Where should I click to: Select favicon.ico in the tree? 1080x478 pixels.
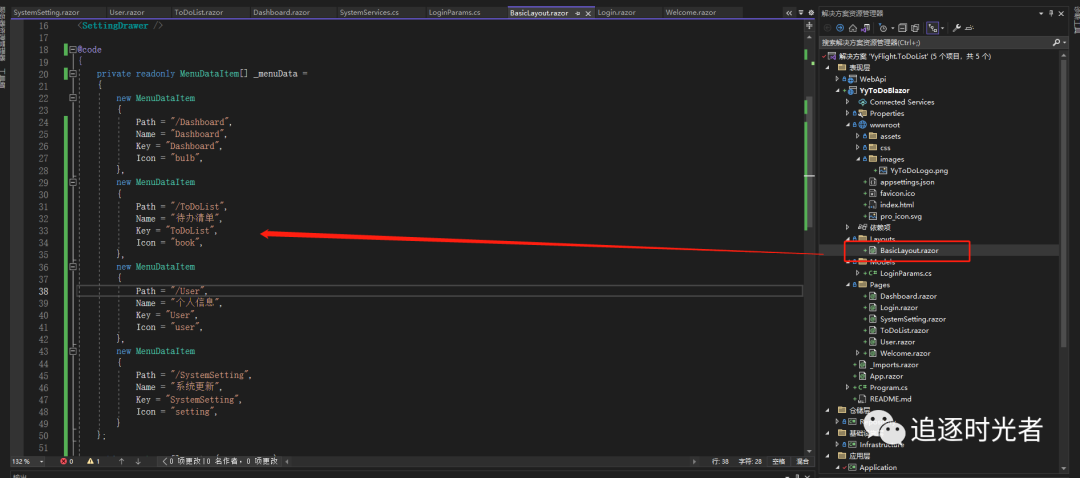897,194
